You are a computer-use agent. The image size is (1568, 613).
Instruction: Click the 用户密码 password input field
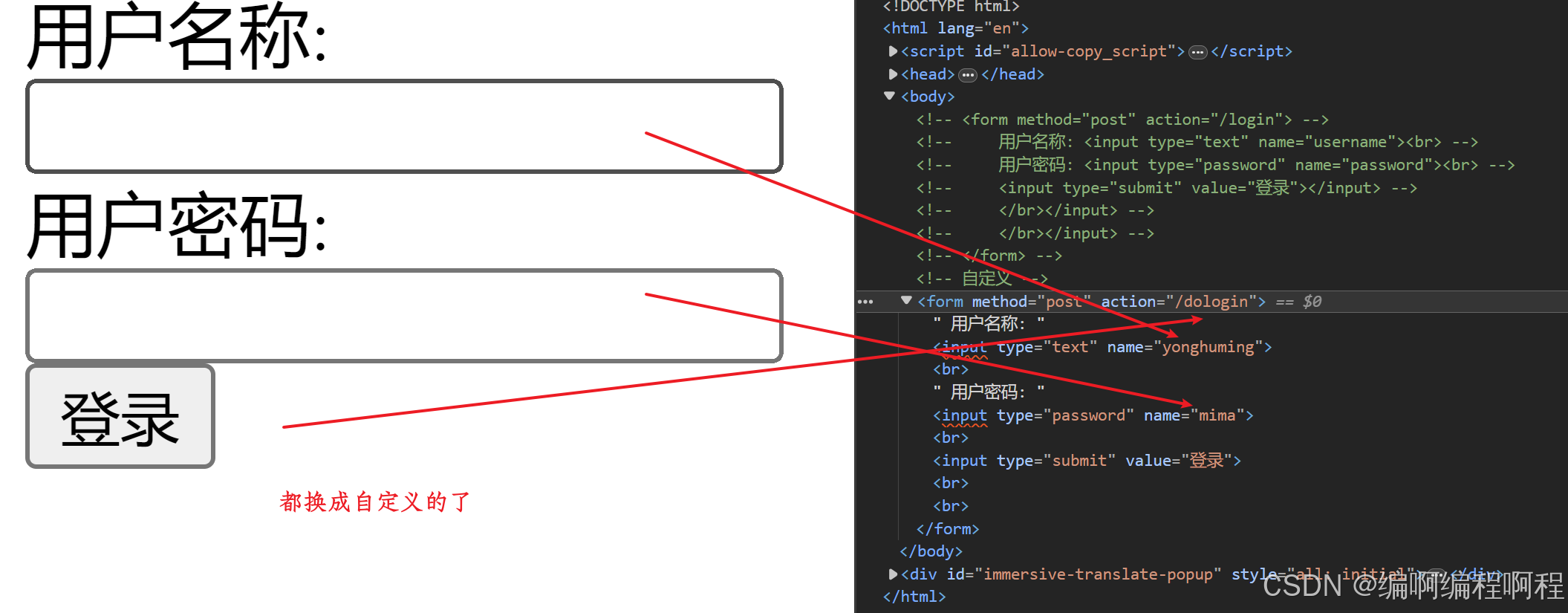coord(404,316)
